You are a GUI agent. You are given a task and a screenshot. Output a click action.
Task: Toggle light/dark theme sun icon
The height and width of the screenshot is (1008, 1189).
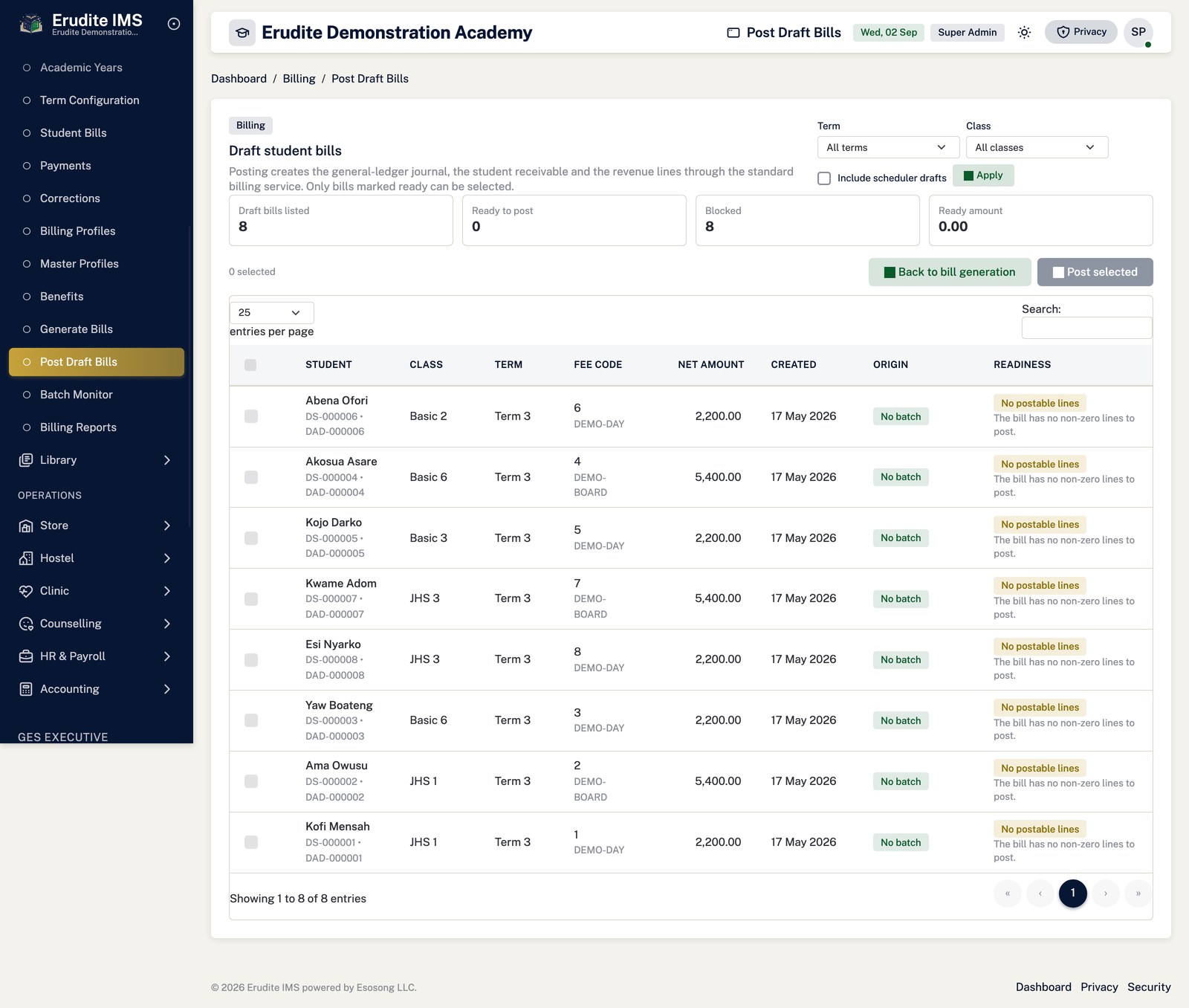[x=1024, y=32]
